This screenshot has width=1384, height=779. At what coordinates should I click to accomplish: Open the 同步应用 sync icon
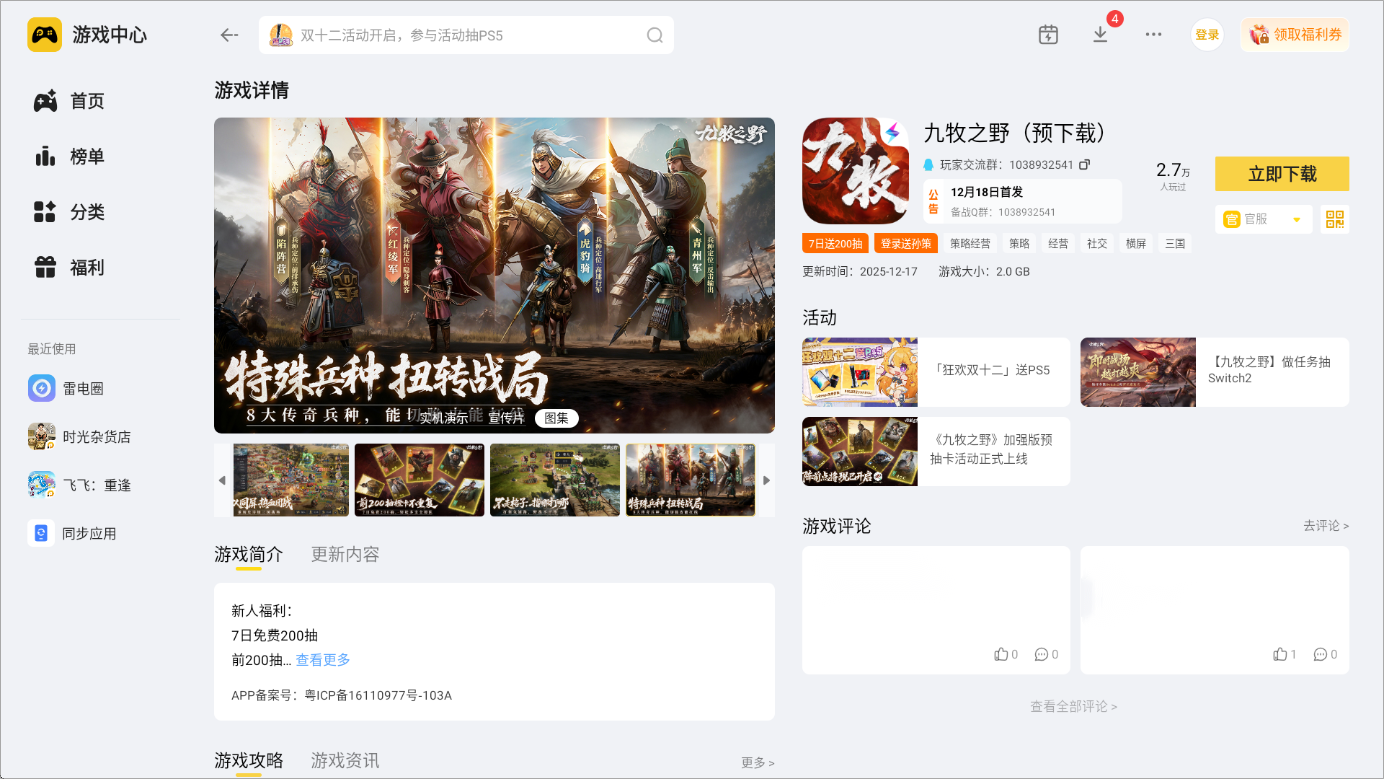click(x=41, y=533)
